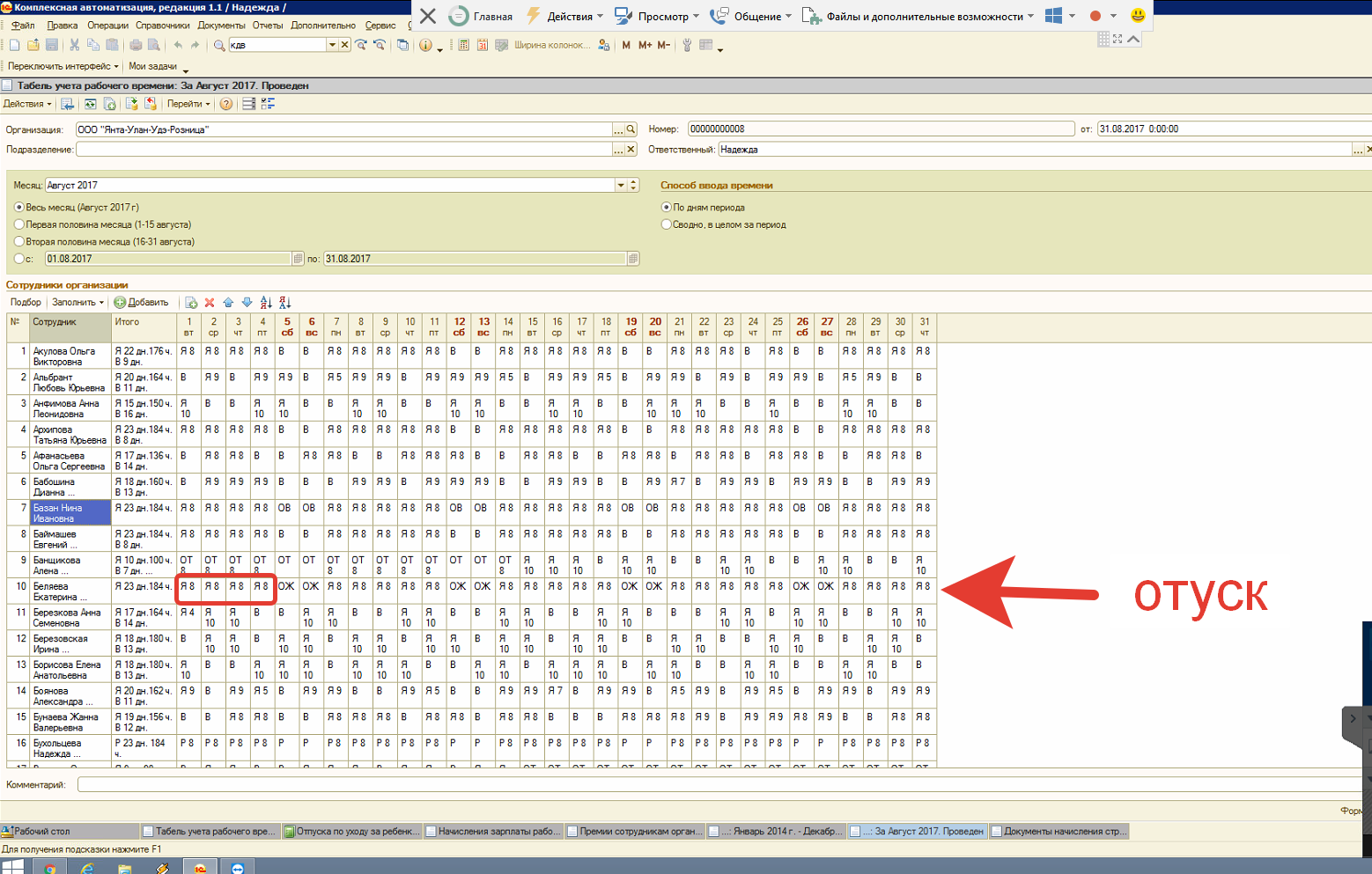The width and height of the screenshot is (1372, 874).
Task: Sort employees in ascending order
Action: pos(266,303)
